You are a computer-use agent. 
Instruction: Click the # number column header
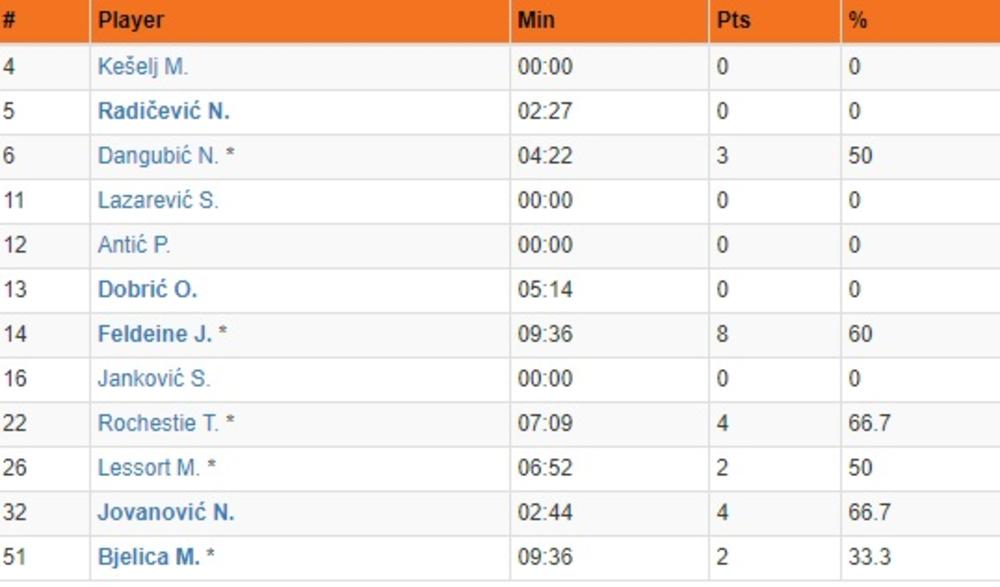(x=9, y=20)
